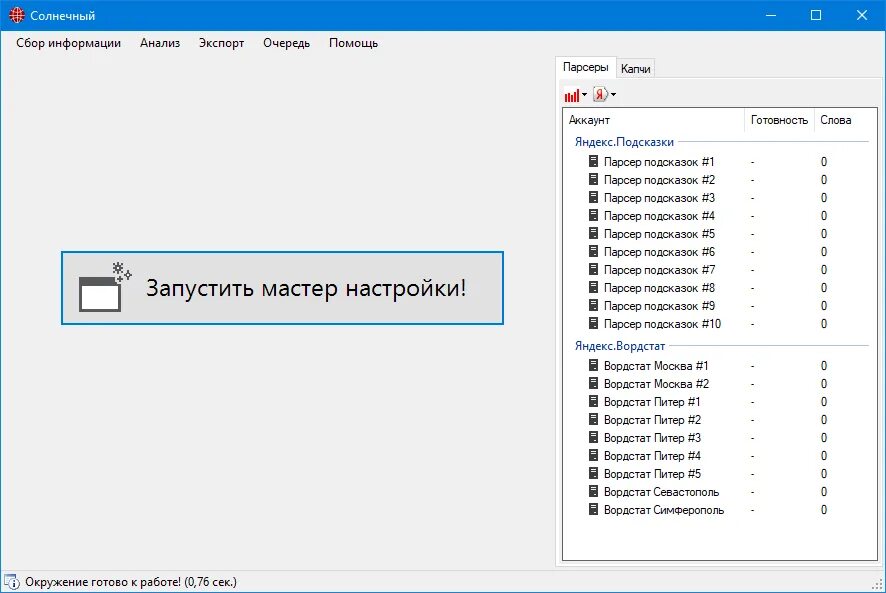This screenshot has height=593, width=886.
Task: Click icon of Парсер подсказок #2
Action: coord(593,179)
